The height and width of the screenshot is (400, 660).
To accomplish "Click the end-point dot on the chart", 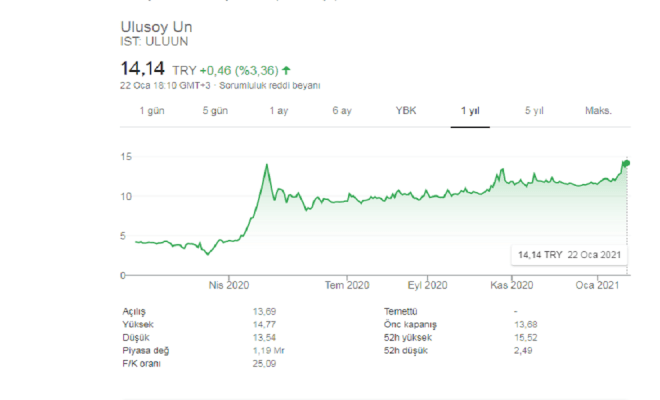I will [x=627, y=162].
